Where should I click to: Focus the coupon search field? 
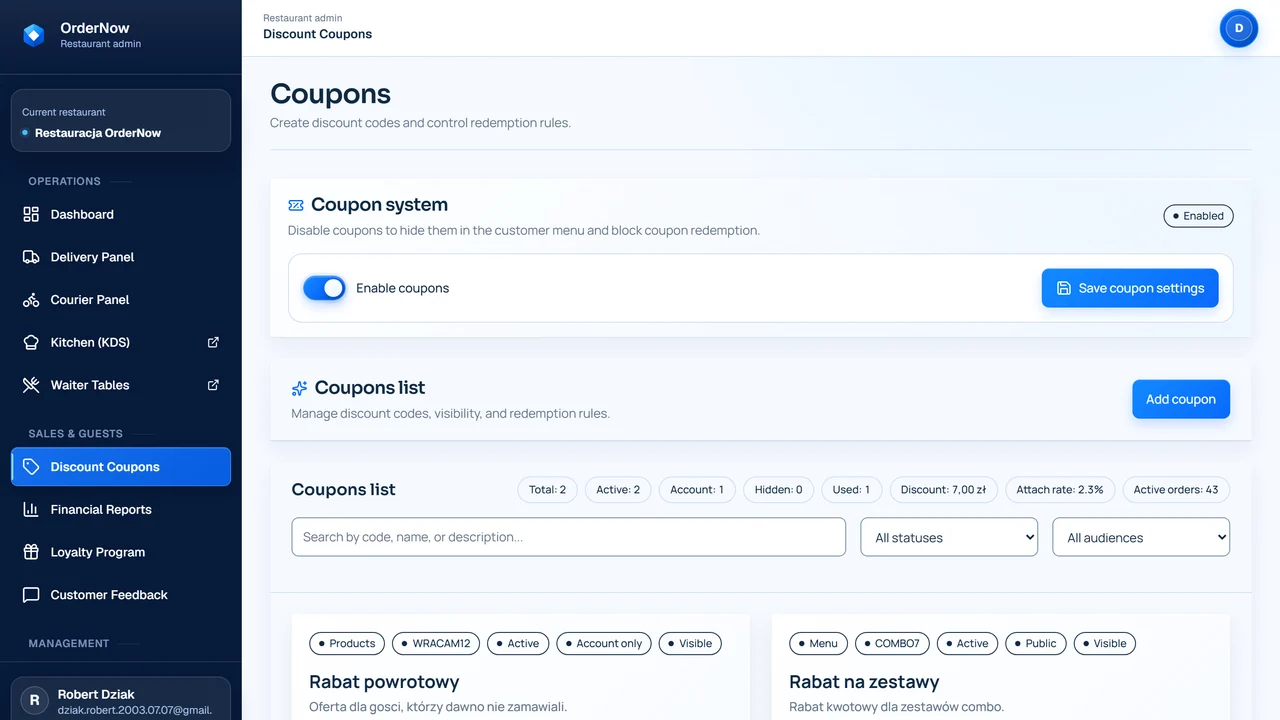(x=569, y=537)
